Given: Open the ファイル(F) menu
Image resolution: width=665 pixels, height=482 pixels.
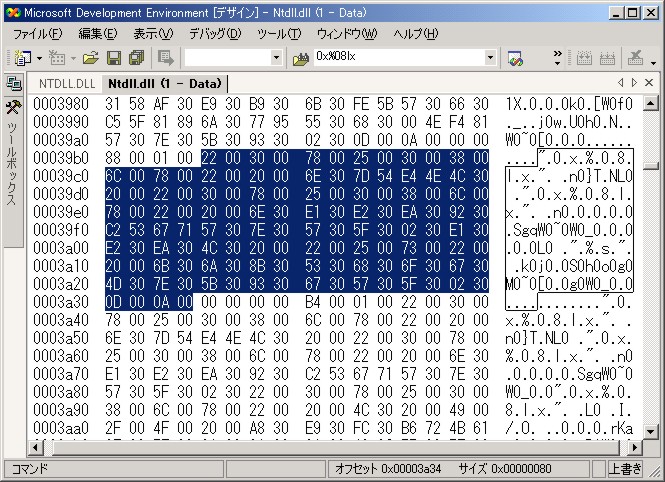Looking at the screenshot, I should click(x=37, y=33).
